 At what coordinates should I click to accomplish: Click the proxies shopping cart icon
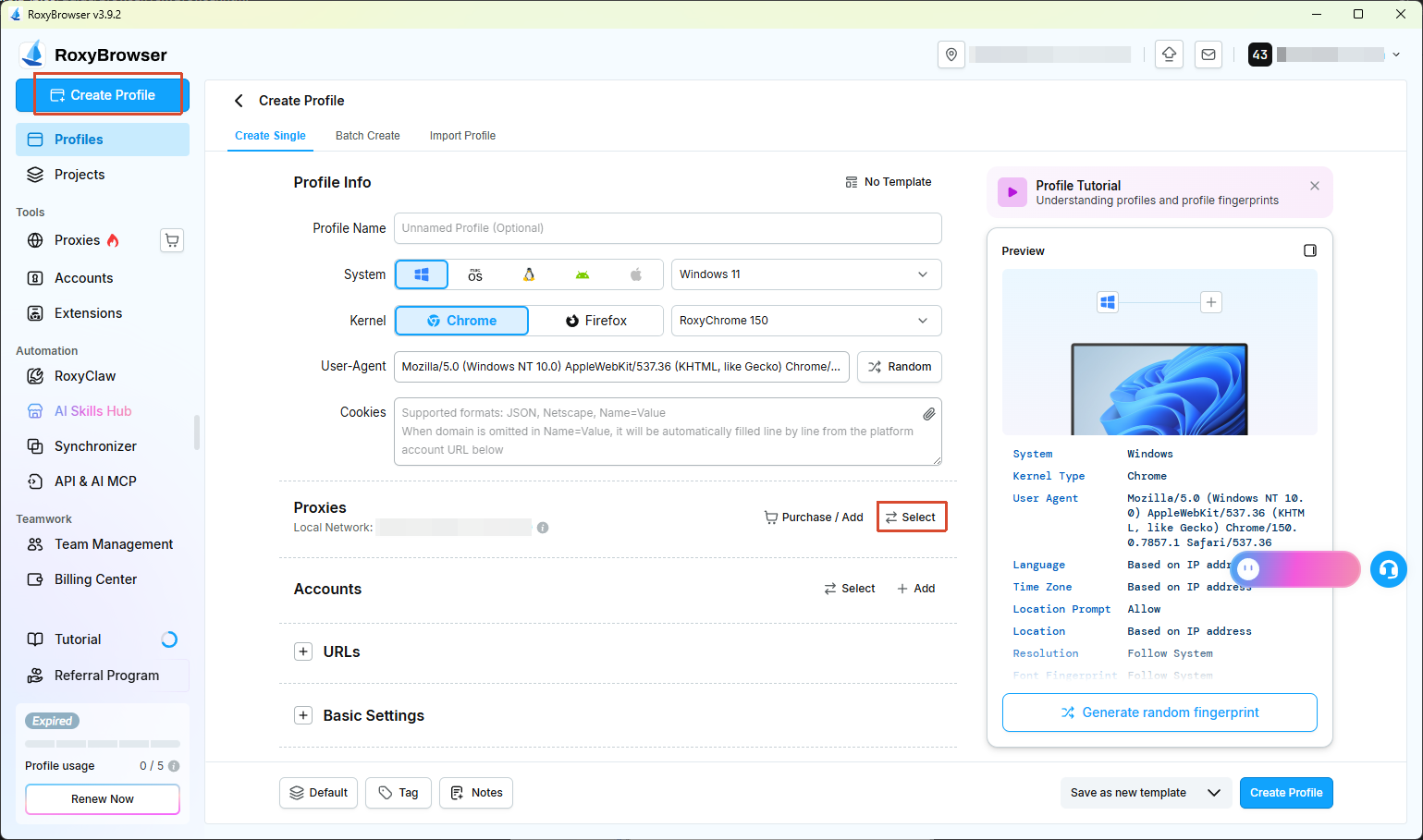tap(172, 240)
